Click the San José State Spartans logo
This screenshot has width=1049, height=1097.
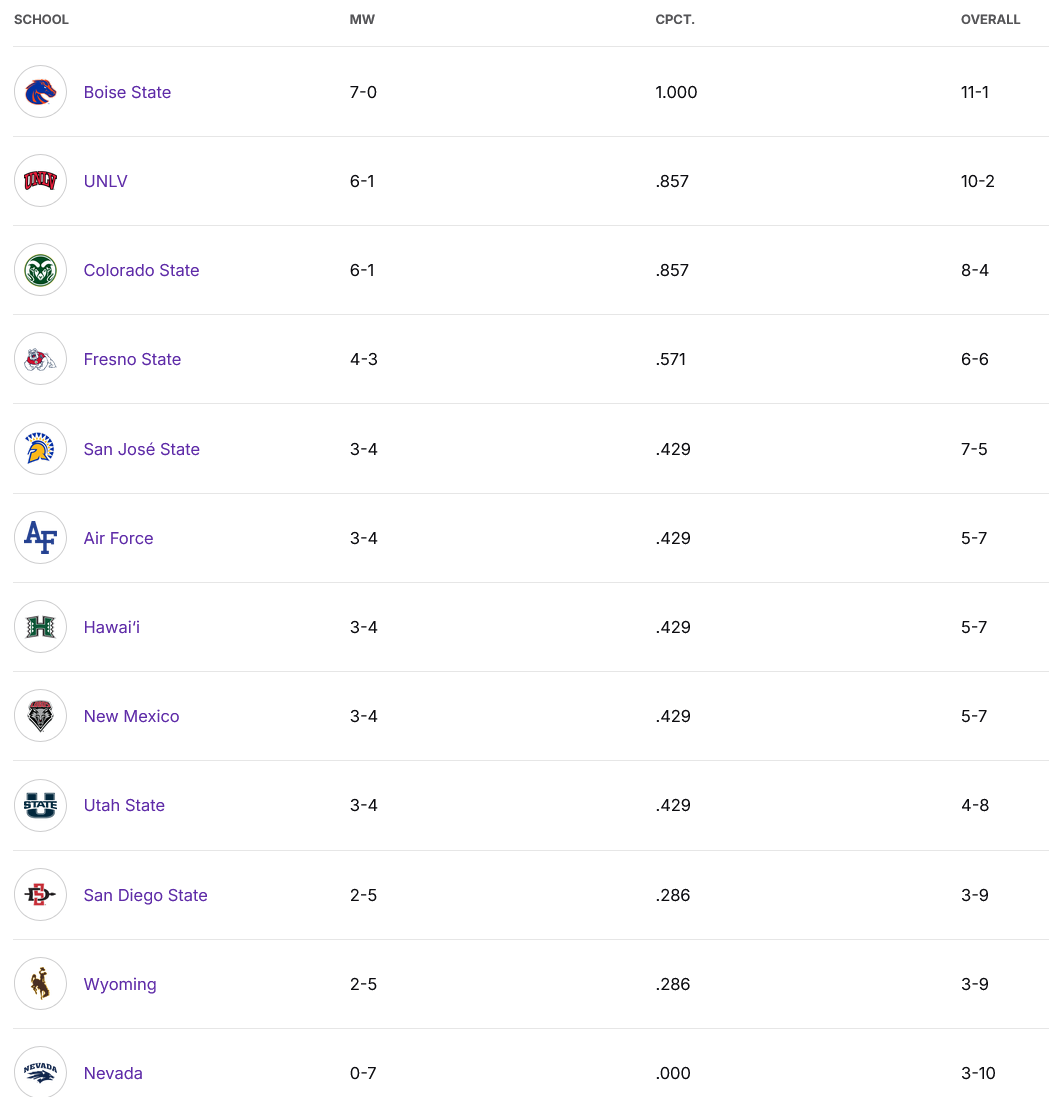pos(40,449)
